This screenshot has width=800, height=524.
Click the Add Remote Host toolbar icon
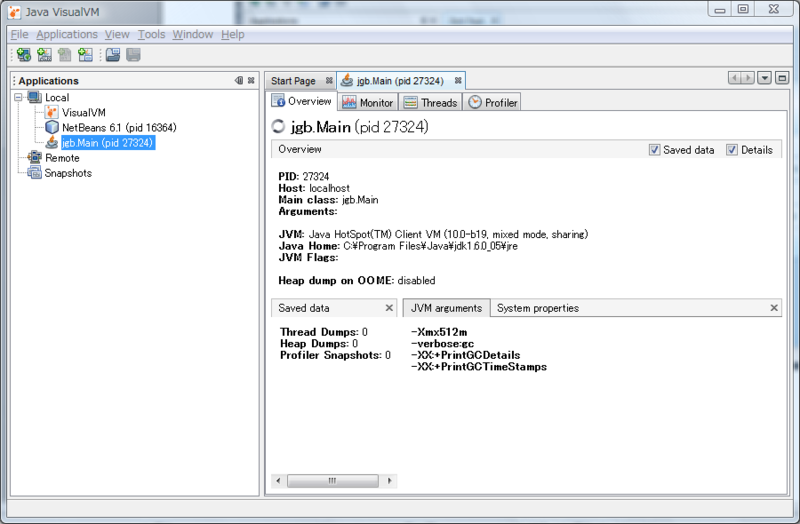23,55
